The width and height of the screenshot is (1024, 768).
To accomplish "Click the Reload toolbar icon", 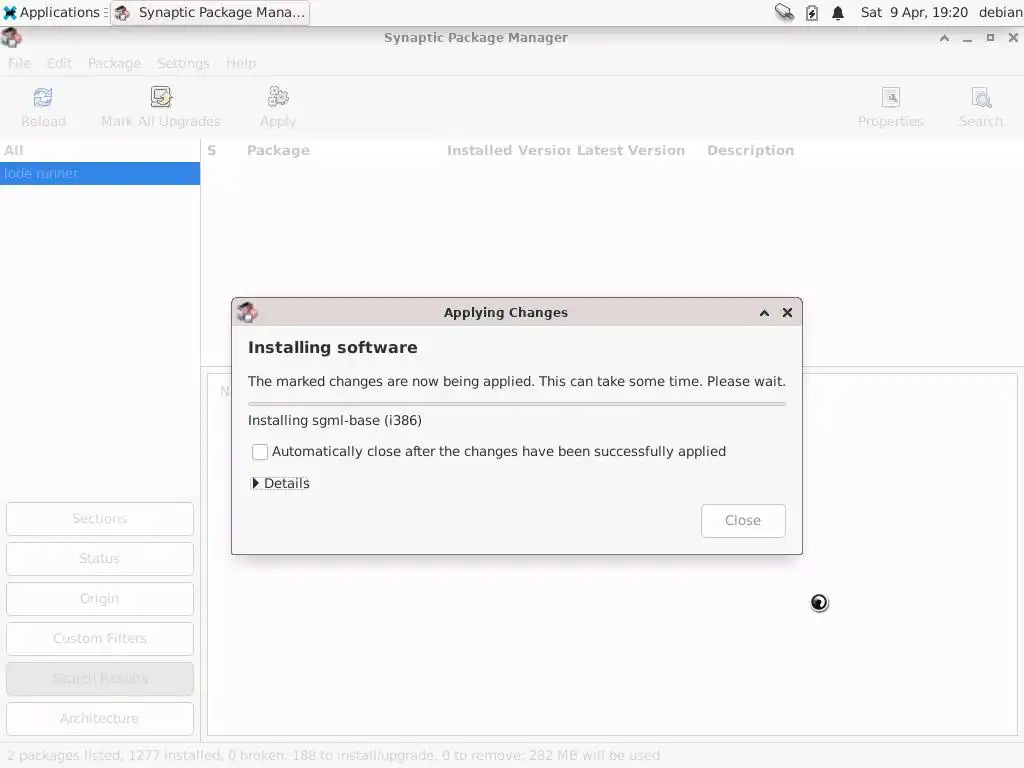I will [43, 98].
